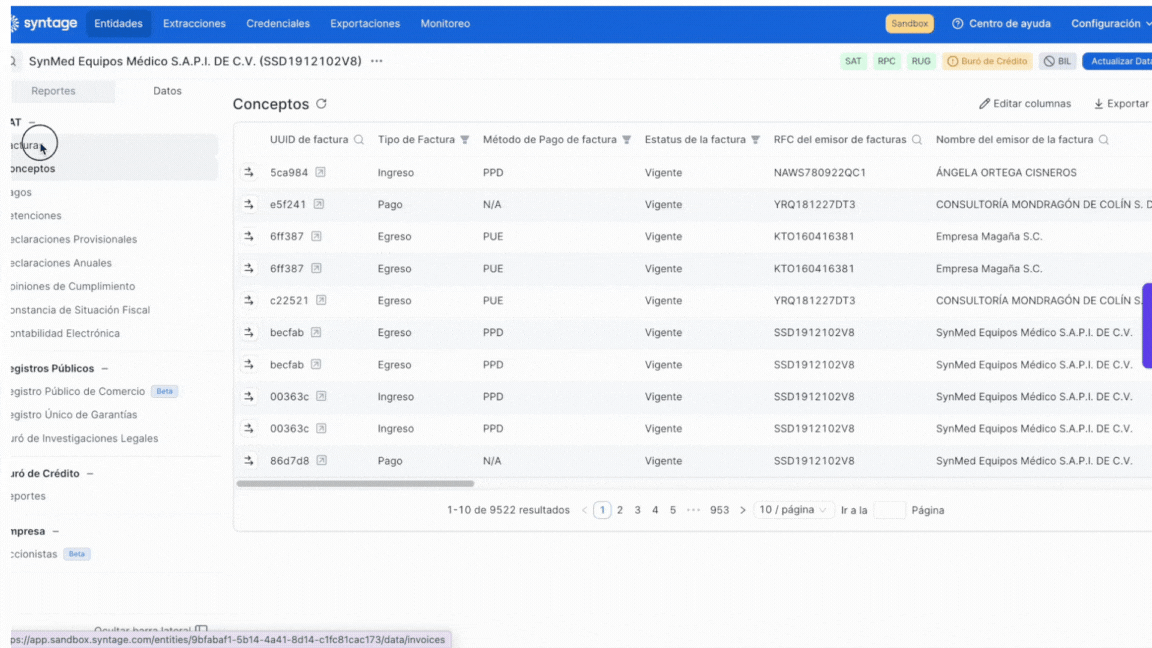Collapse the Buró de Crédito sidebar section
Viewport: 1152px width, 648px height.
point(90,473)
